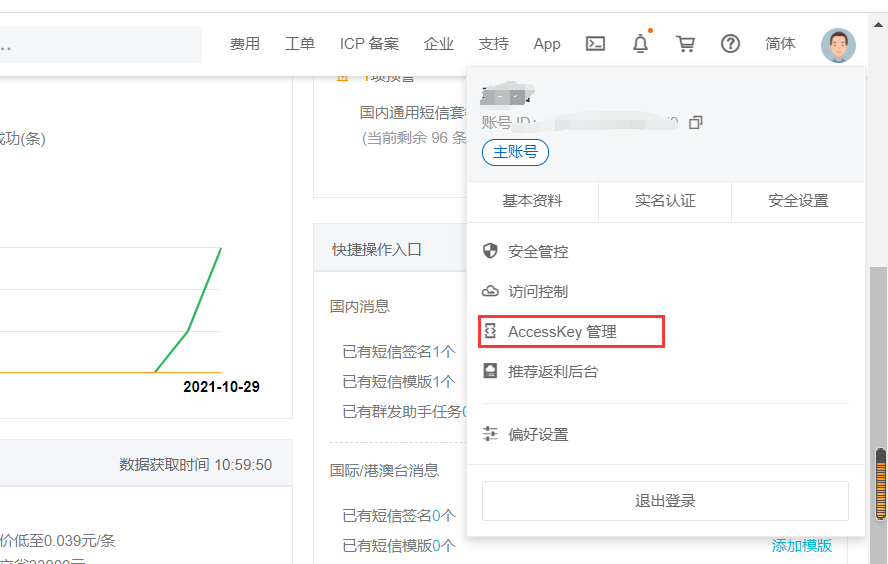888x564 pixels.
Task: Open the Cloud Shell terminal icon
Action: 595,44
